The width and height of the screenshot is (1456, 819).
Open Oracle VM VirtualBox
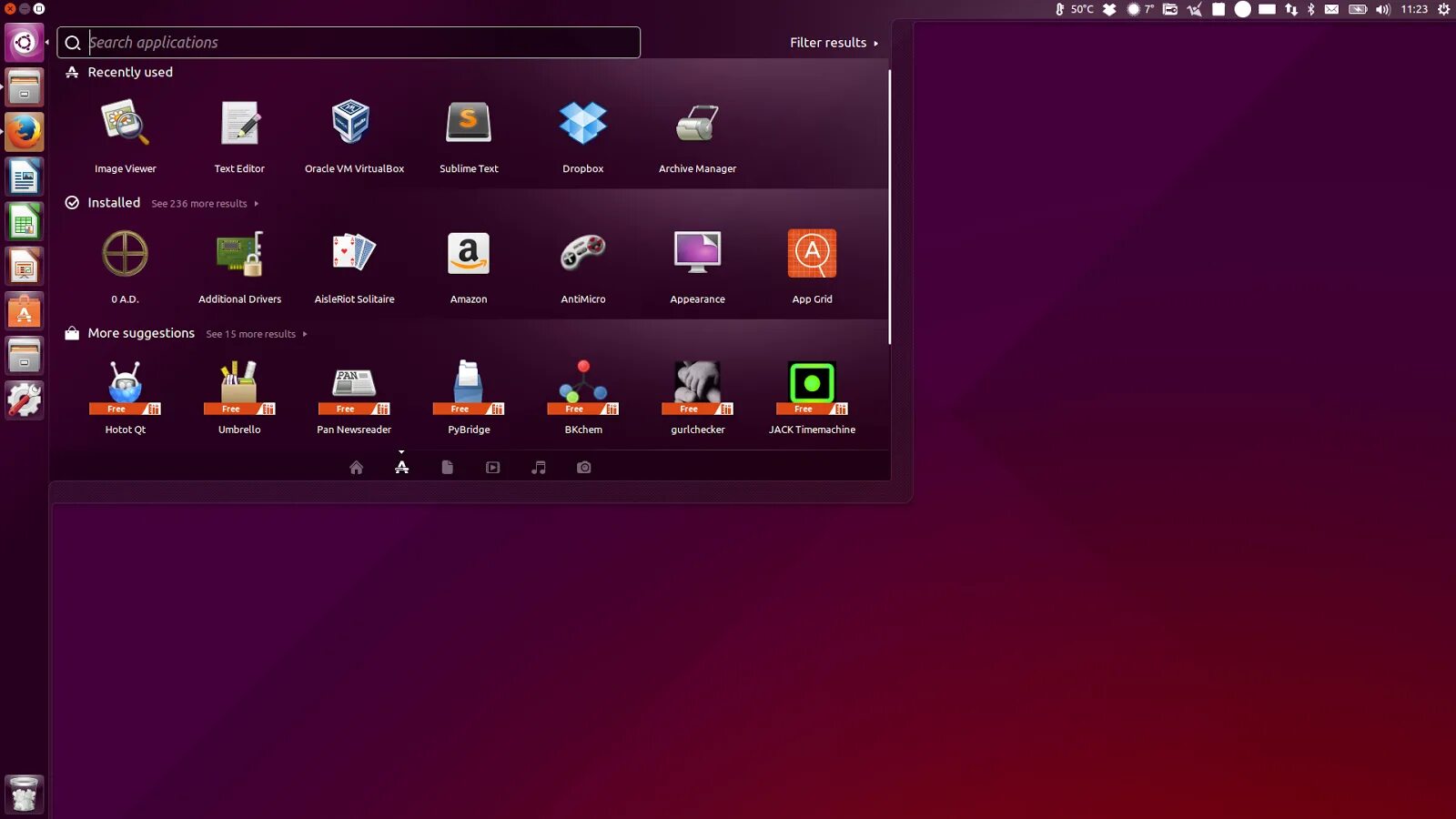[x=351, y=122]
